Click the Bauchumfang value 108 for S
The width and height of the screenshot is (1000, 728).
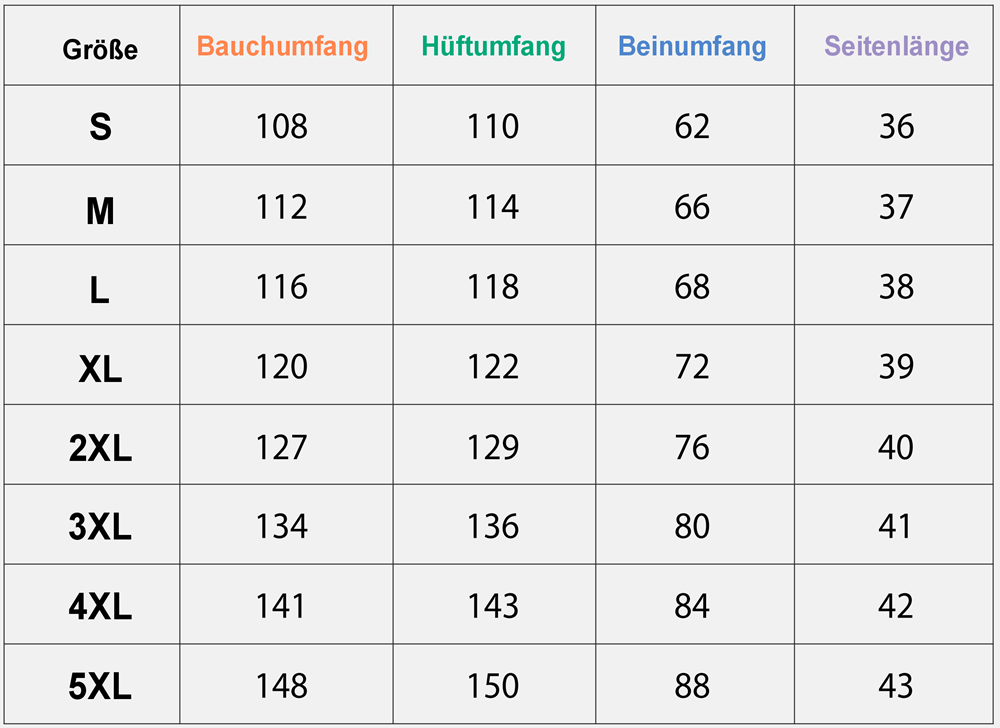click(x=282, y=127)
